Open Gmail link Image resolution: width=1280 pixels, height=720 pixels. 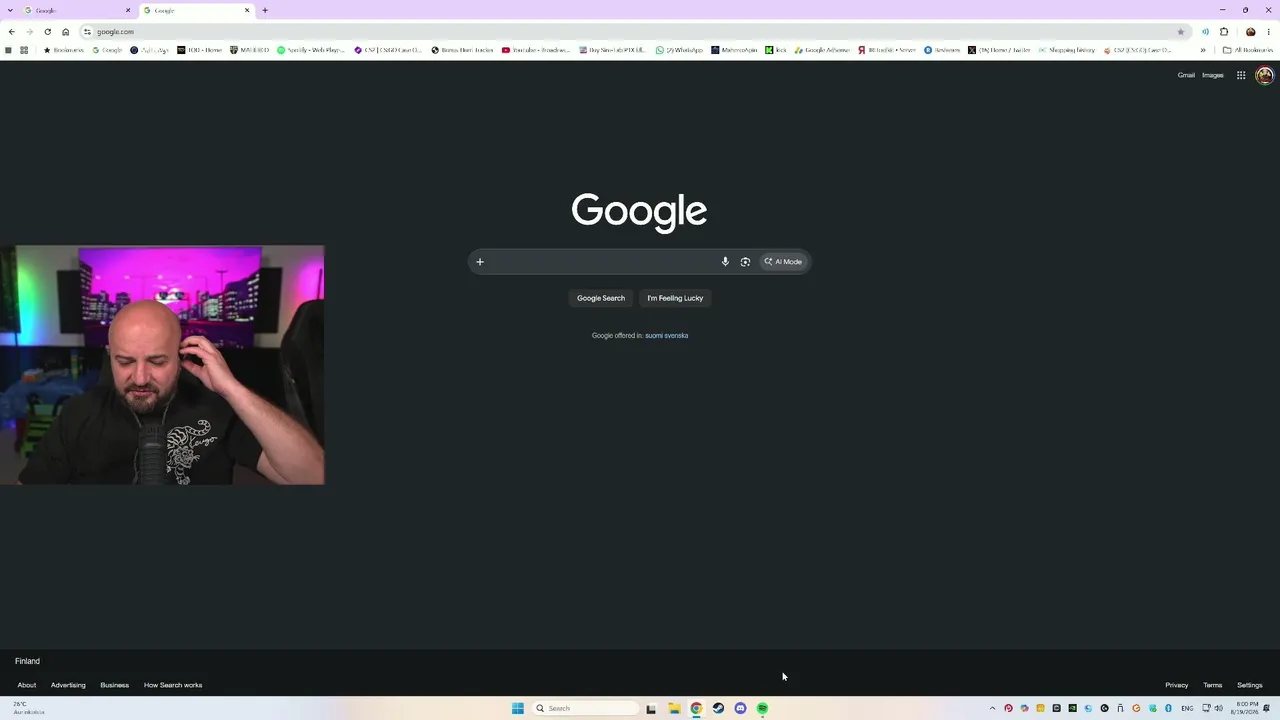[1186, 75]
